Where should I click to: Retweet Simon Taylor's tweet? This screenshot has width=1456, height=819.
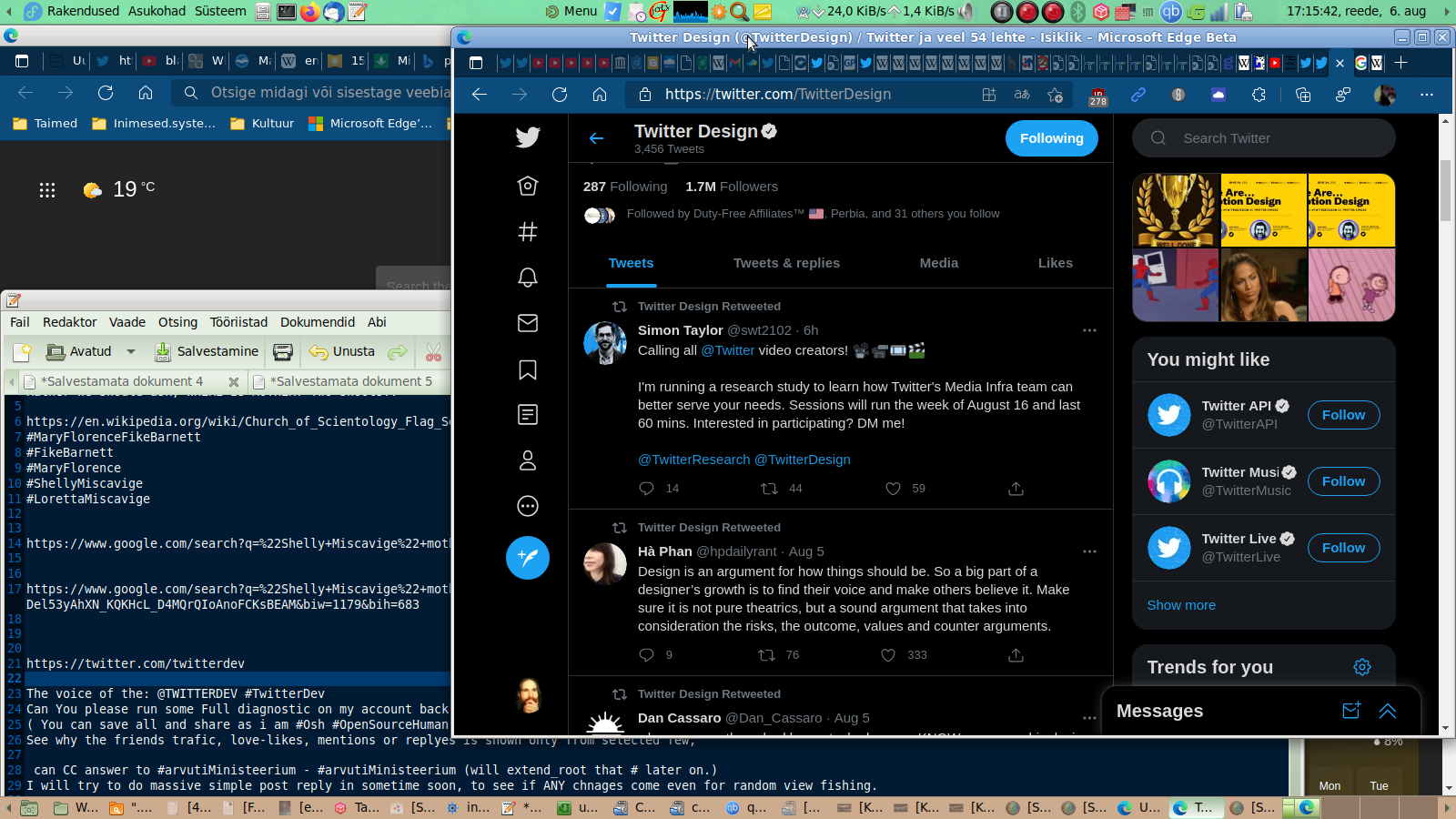pos(769,489)
